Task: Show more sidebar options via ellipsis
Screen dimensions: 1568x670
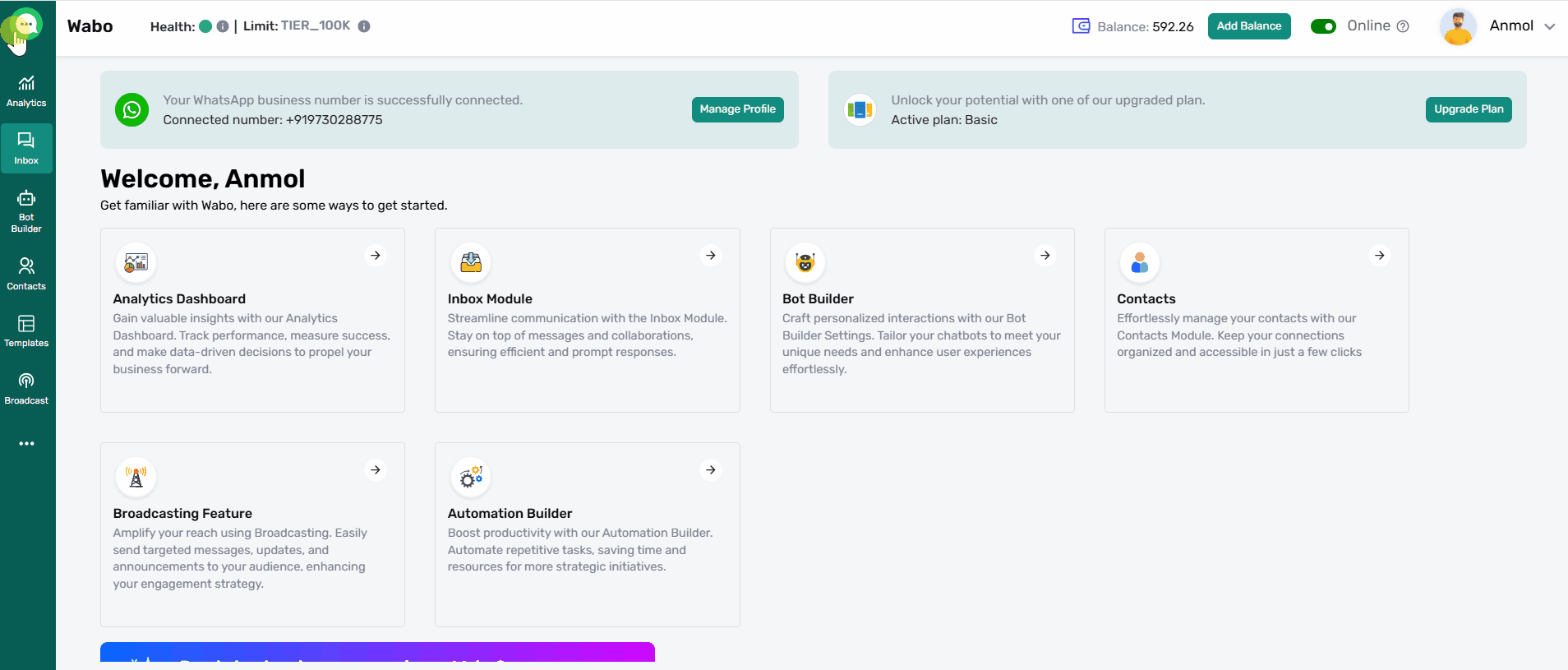Action: (26, 444)
